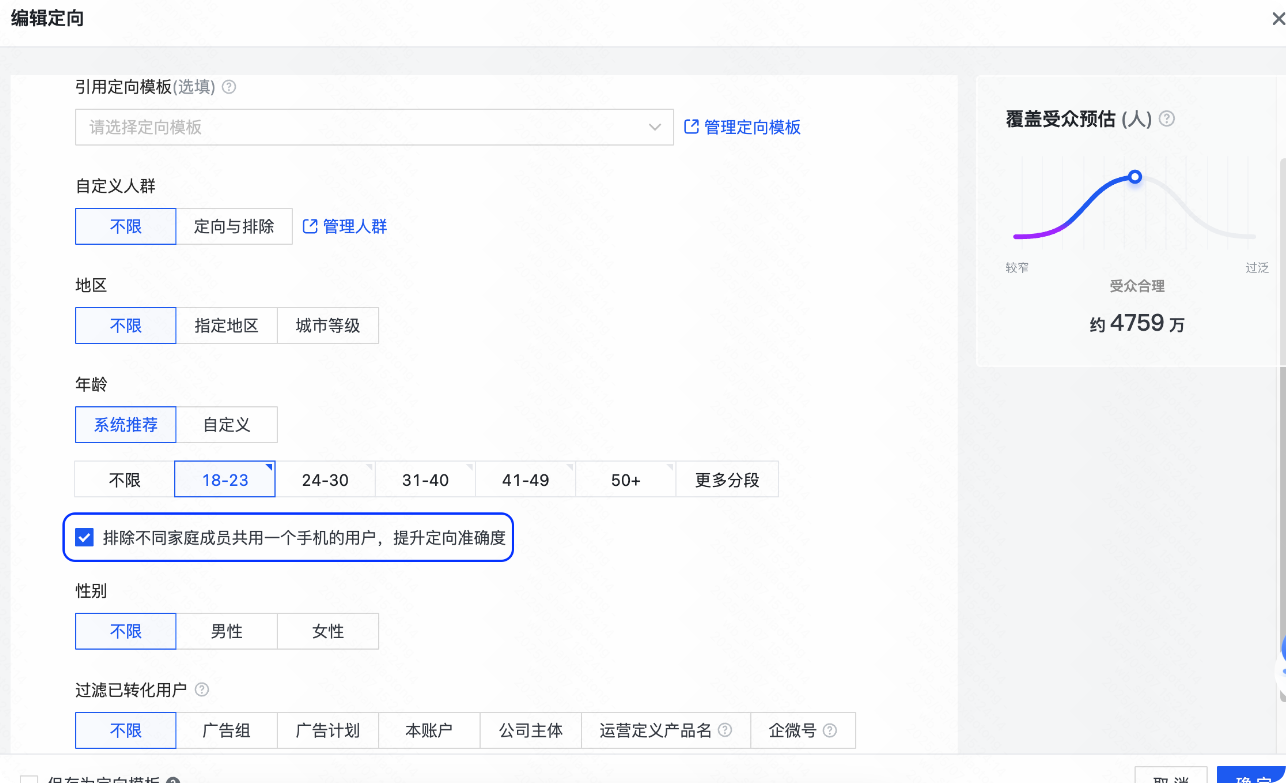This screenshot has height=783, width=1286.
Task: Open help icon next to 覆盖受众预估
Action: 1167,119
